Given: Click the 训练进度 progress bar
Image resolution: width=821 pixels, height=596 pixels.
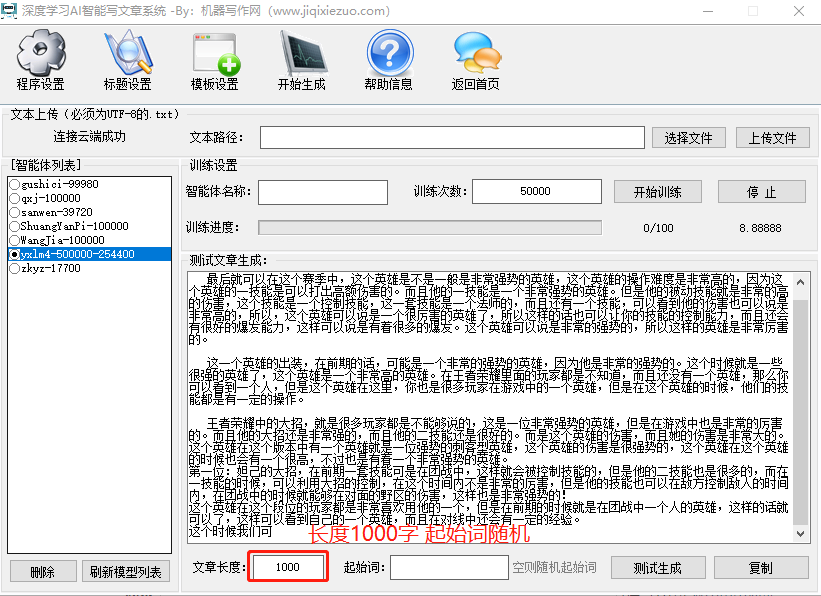Looking at the screenshot, I should point(429,228).
